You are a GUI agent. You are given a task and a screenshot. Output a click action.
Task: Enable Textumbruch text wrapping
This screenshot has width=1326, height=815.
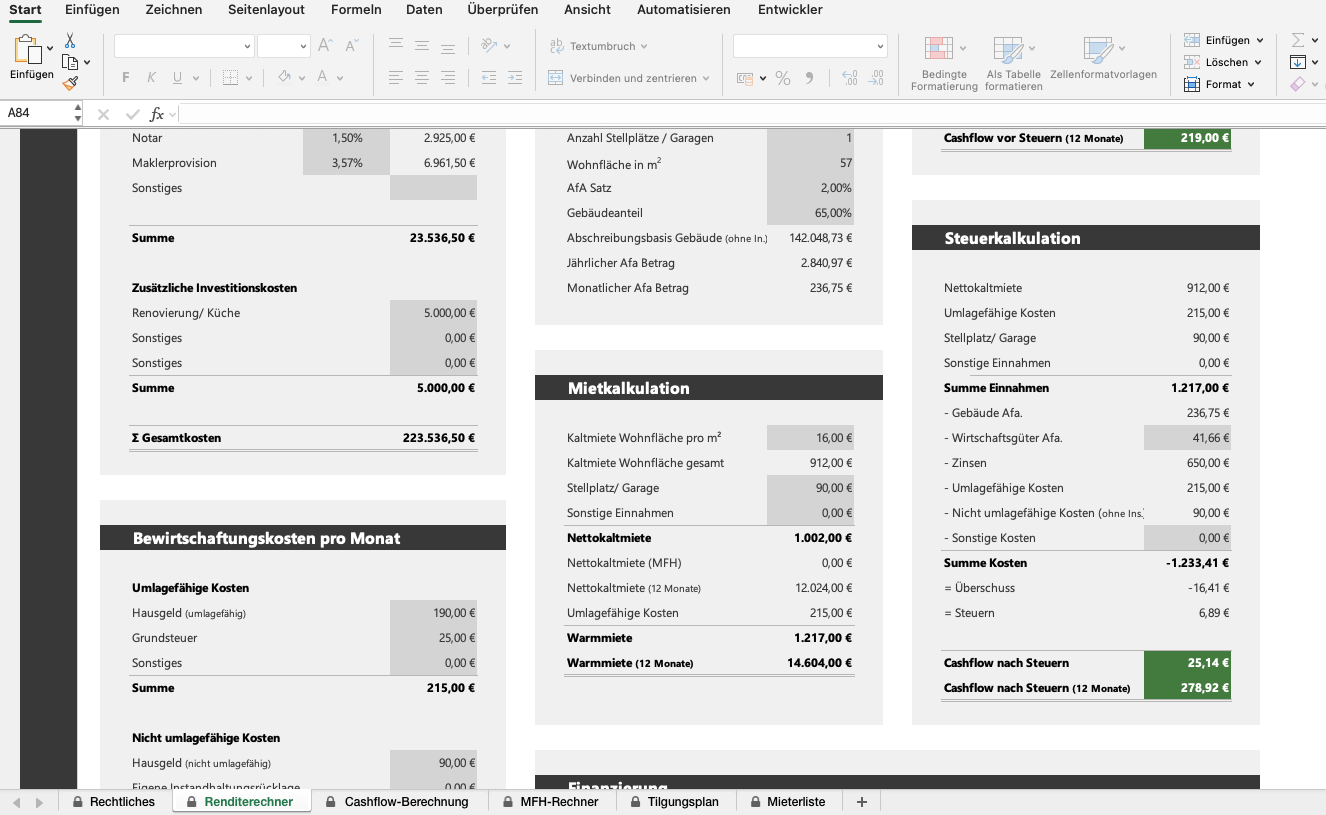(599, 45)
